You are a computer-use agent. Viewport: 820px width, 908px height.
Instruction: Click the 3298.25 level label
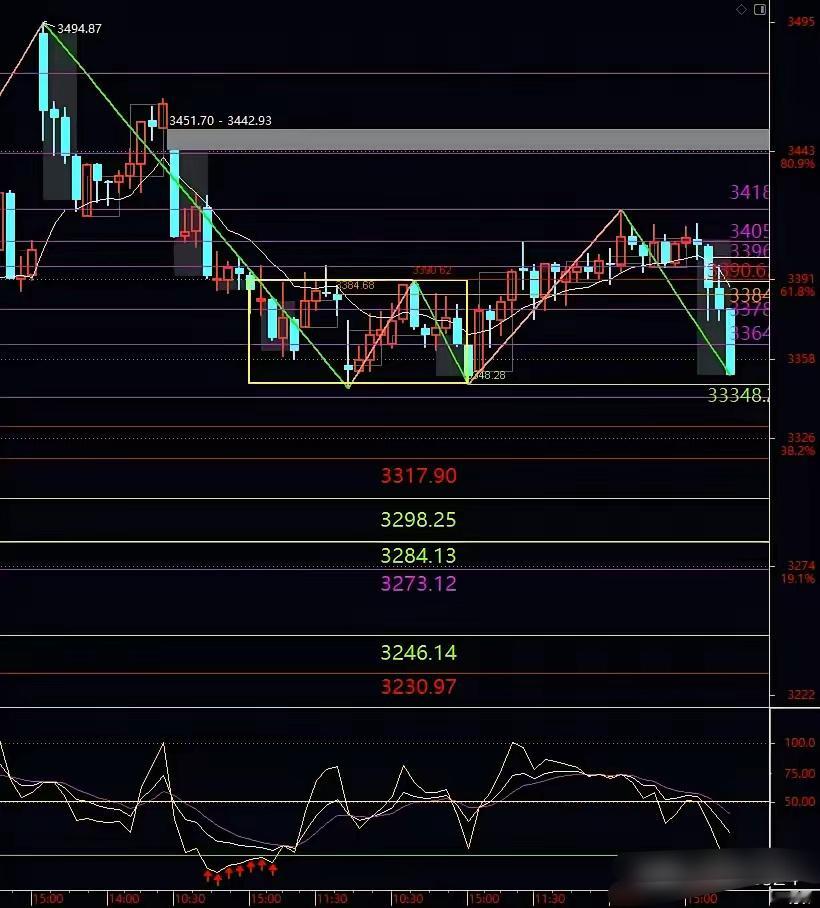pos(418,519)
